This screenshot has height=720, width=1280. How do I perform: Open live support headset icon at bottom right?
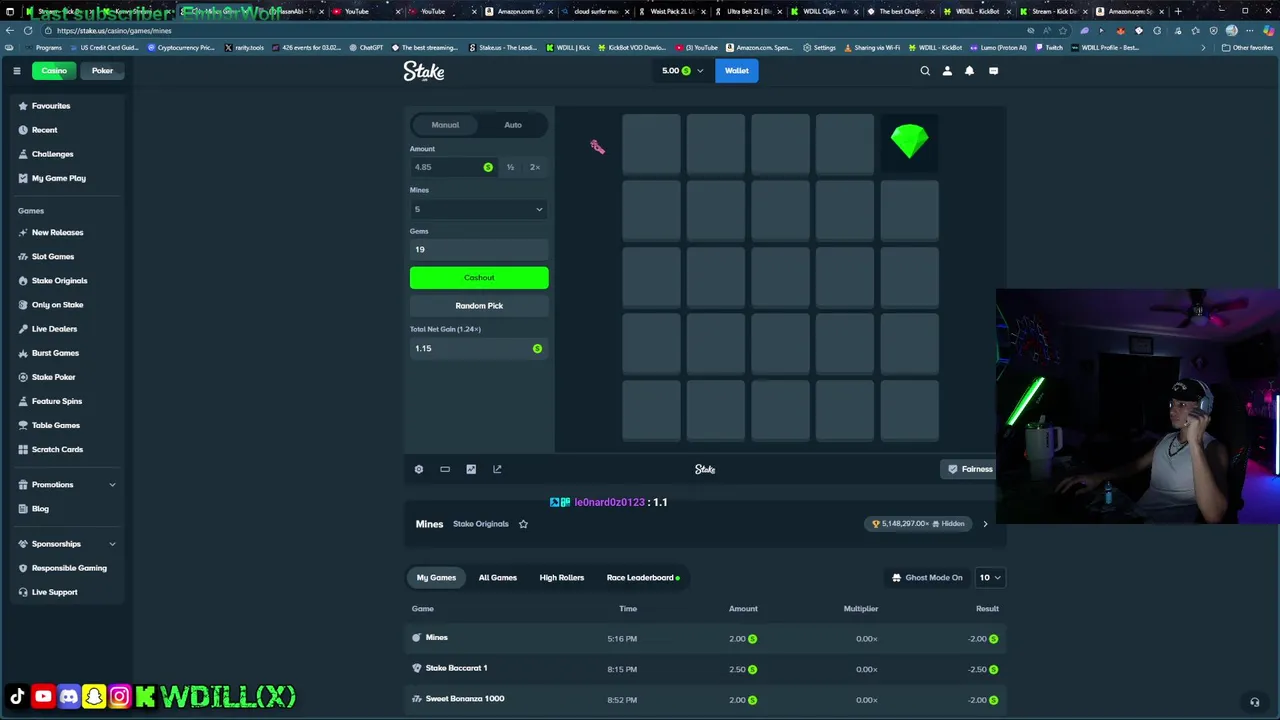coord(1254,702)
